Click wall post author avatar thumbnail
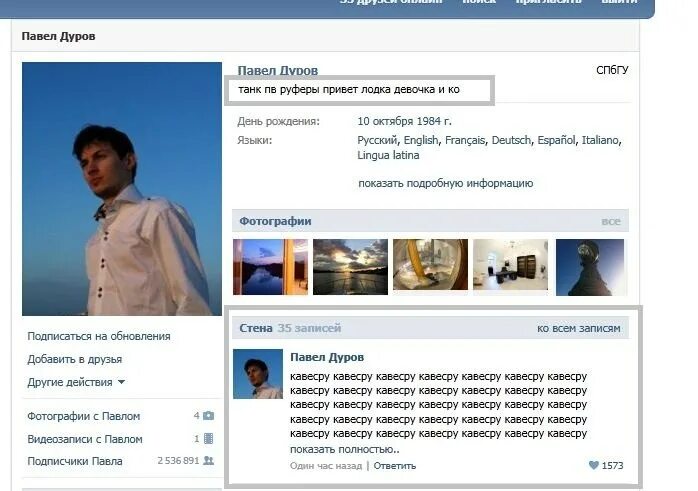This screenshot has width=698, height=491. 258,374
